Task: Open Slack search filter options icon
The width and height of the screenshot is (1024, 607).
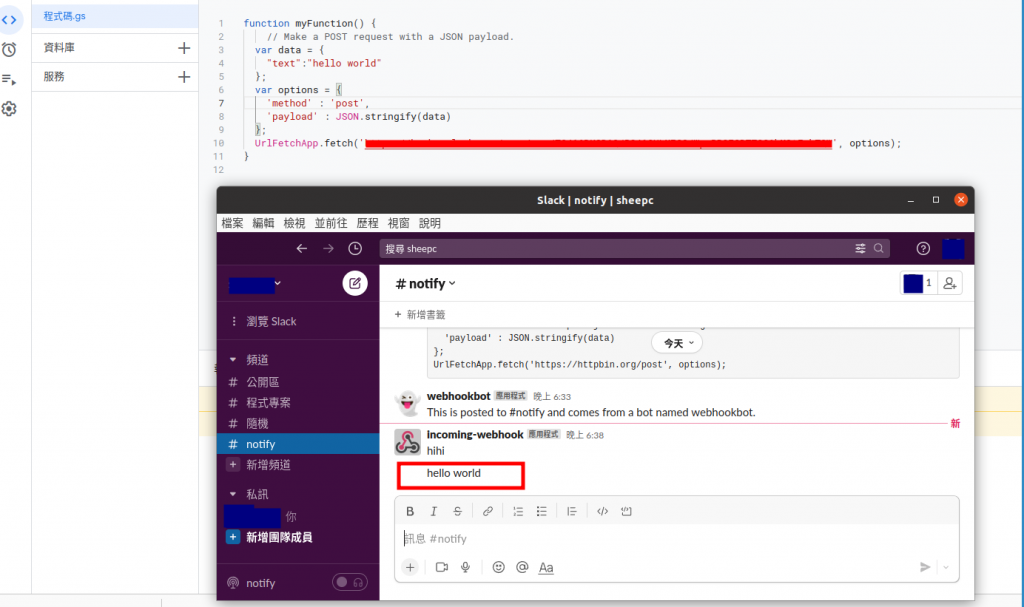Action: click(860, 248)
